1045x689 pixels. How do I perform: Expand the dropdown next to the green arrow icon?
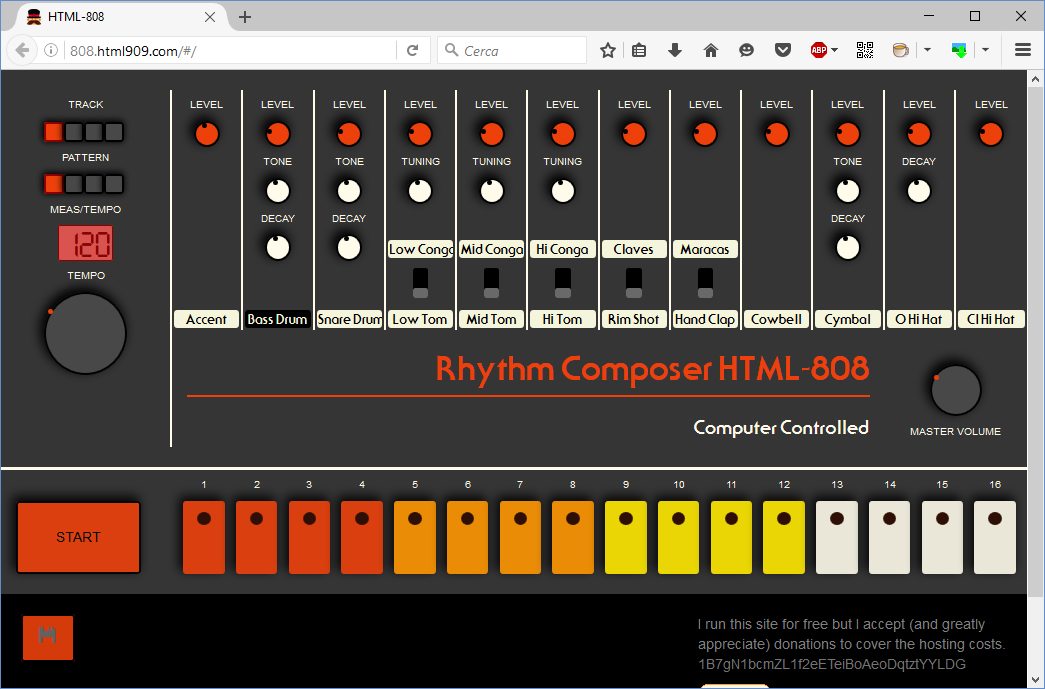click(x=985, y=50)
